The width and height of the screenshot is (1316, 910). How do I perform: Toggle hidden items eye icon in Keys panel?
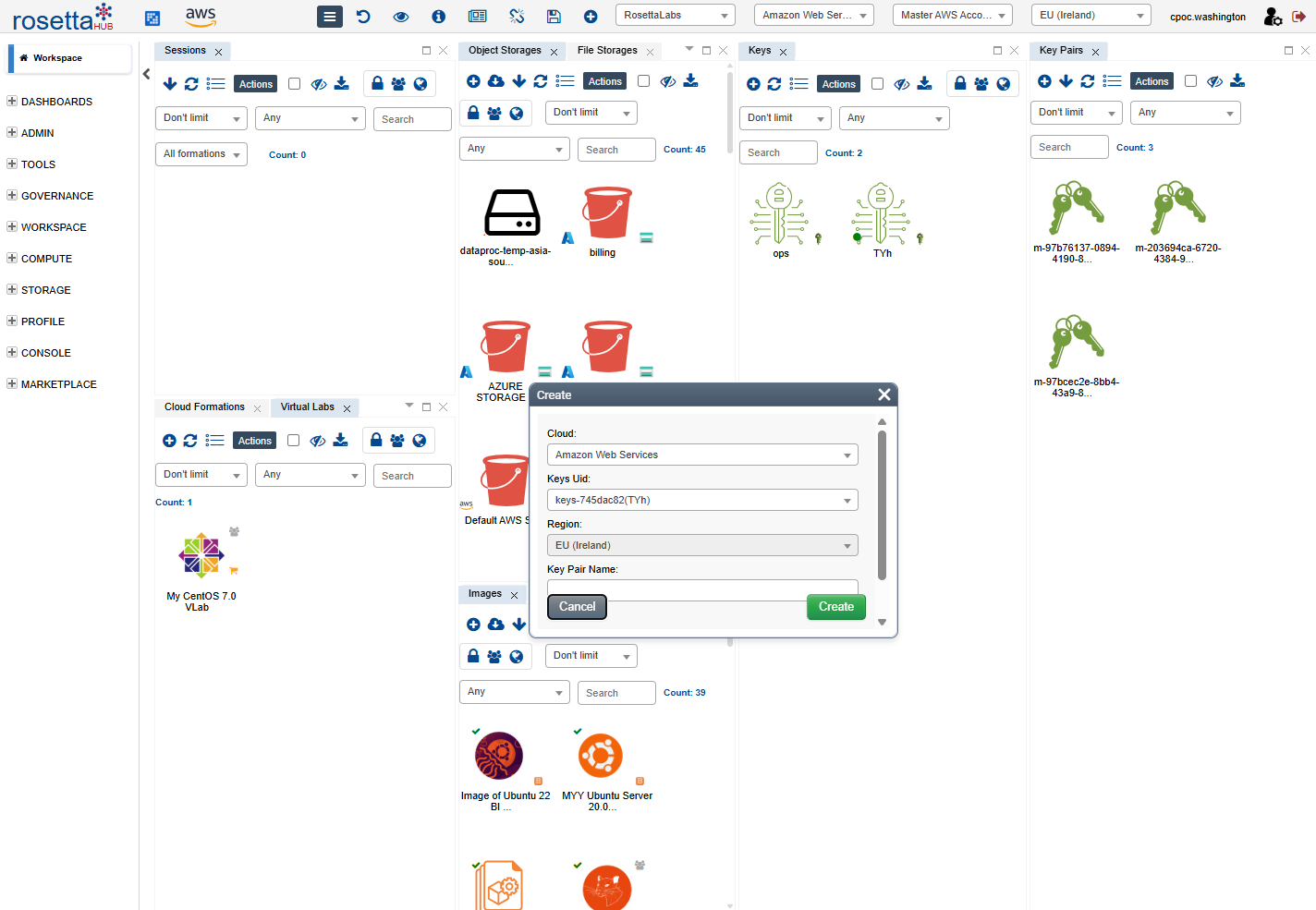click(x=902, y=84)
